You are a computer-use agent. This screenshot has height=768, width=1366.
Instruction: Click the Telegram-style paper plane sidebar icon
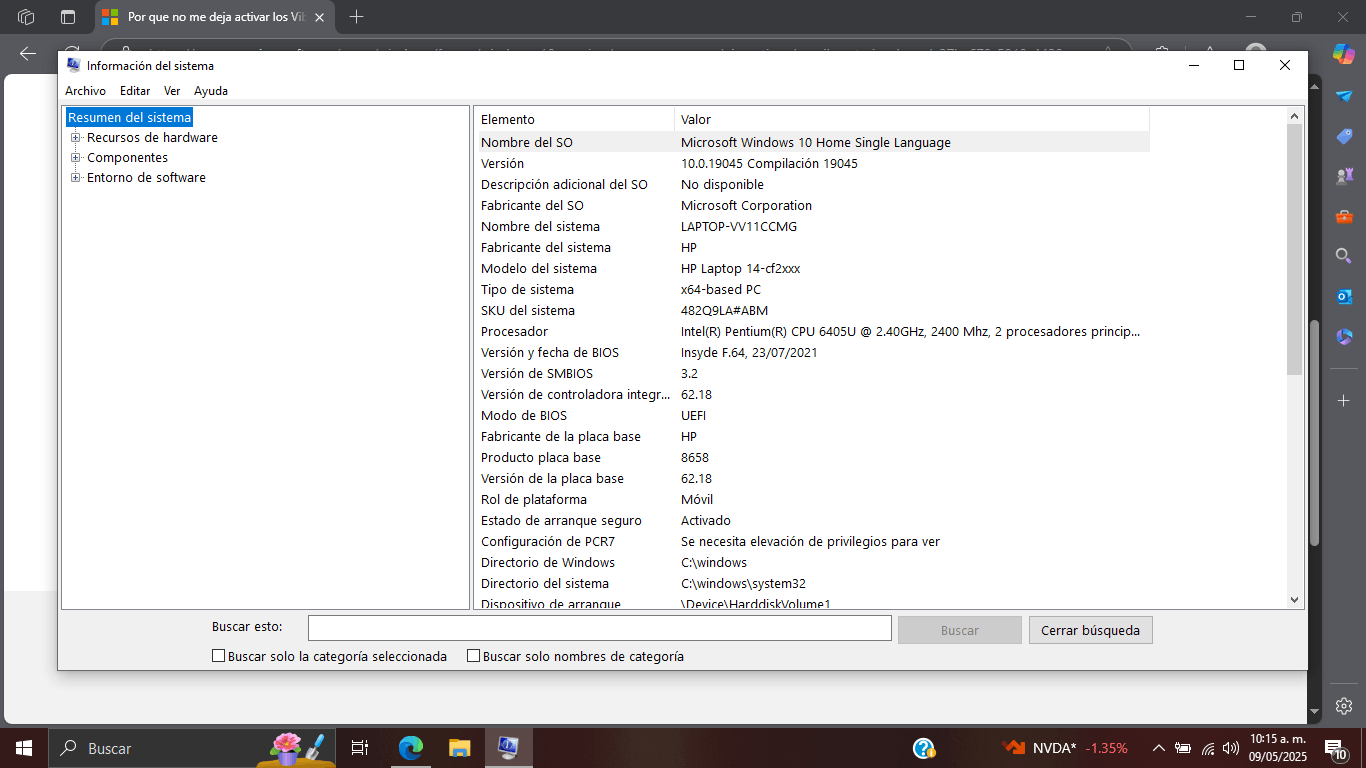[x=1344, y=95]
